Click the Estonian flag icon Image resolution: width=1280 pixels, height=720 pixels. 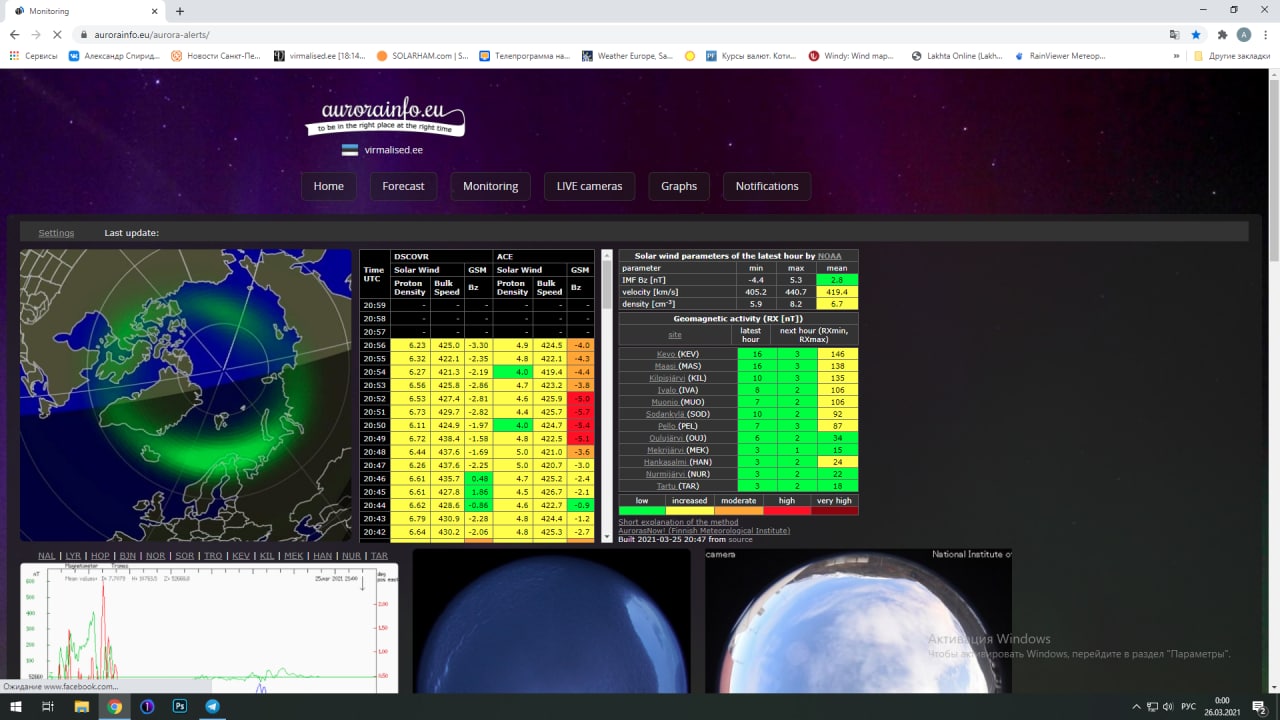click(350, 150)
